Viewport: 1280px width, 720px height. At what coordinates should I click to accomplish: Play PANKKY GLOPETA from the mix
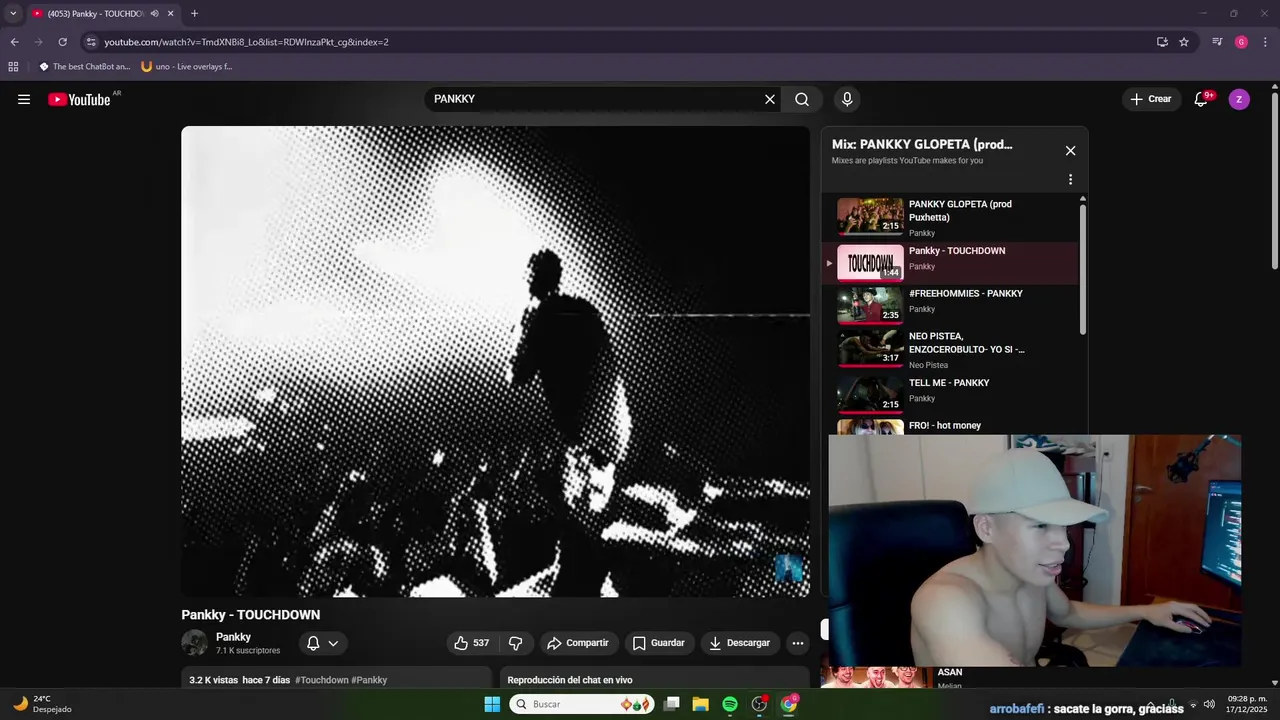point(950,217)
